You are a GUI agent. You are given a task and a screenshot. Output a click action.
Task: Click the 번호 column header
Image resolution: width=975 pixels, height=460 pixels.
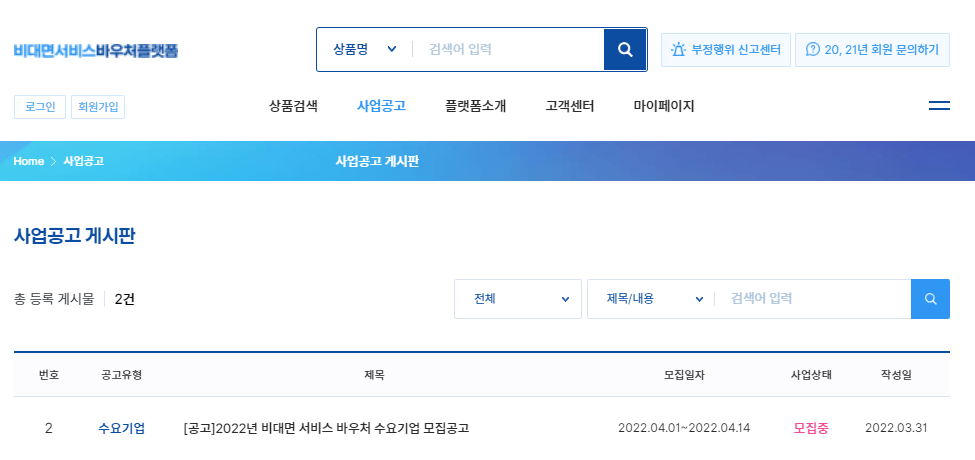point(49,375)
